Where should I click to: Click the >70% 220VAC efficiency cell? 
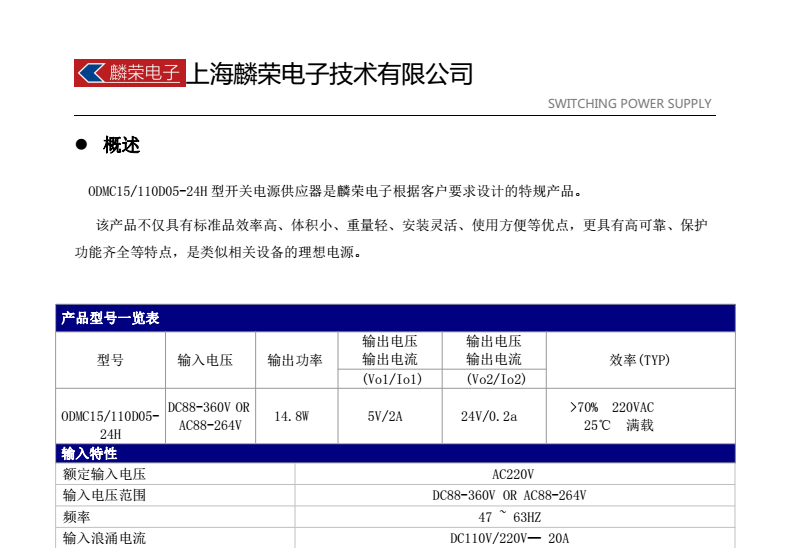click(x=640, y=416)
